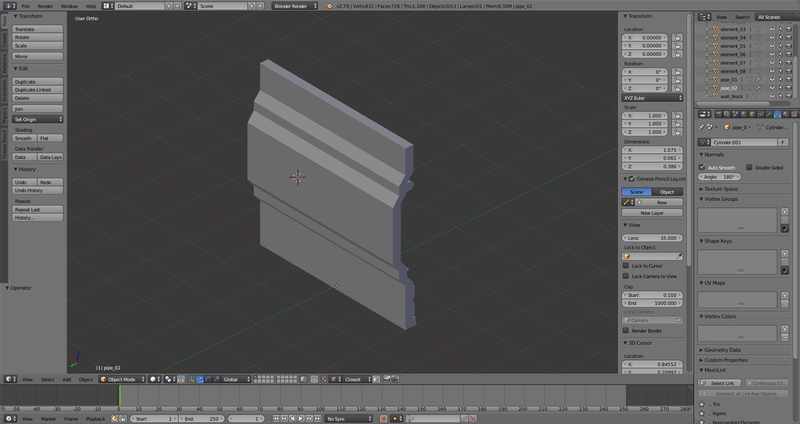Switch grease pencil to Object tab

[x=667, y=191]
